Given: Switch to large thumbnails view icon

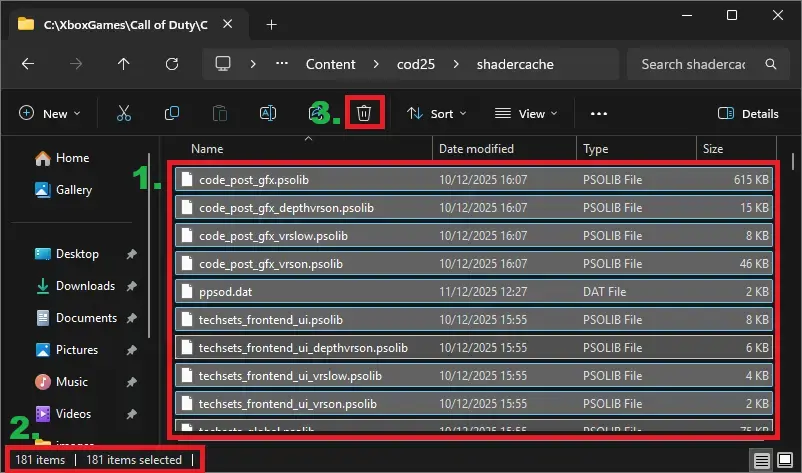Looking at the screenshot, I should pyautogui.click(x=785, y=460).
